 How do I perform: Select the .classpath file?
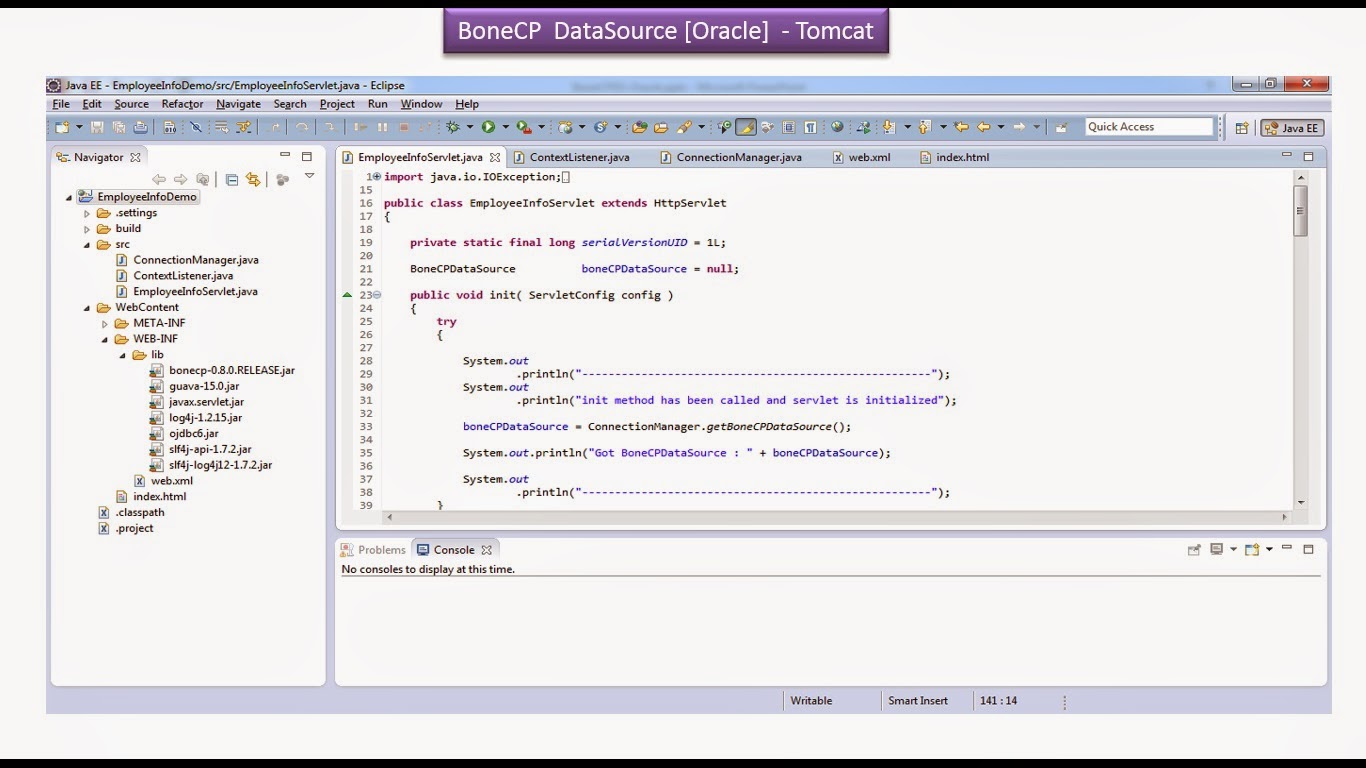point(140,513)
